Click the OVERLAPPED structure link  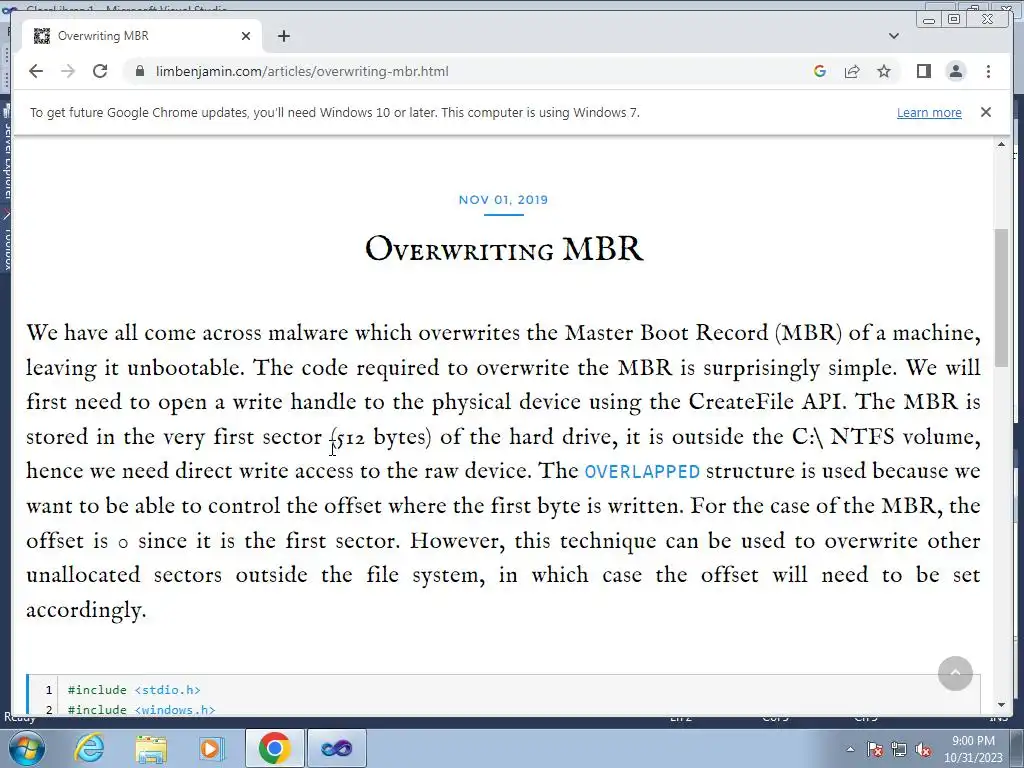click(x=642, y=472)
